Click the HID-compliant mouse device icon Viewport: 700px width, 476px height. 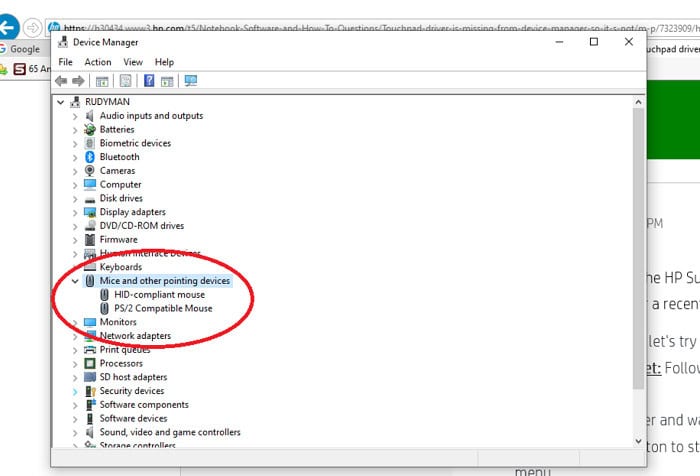coord(104,295)
